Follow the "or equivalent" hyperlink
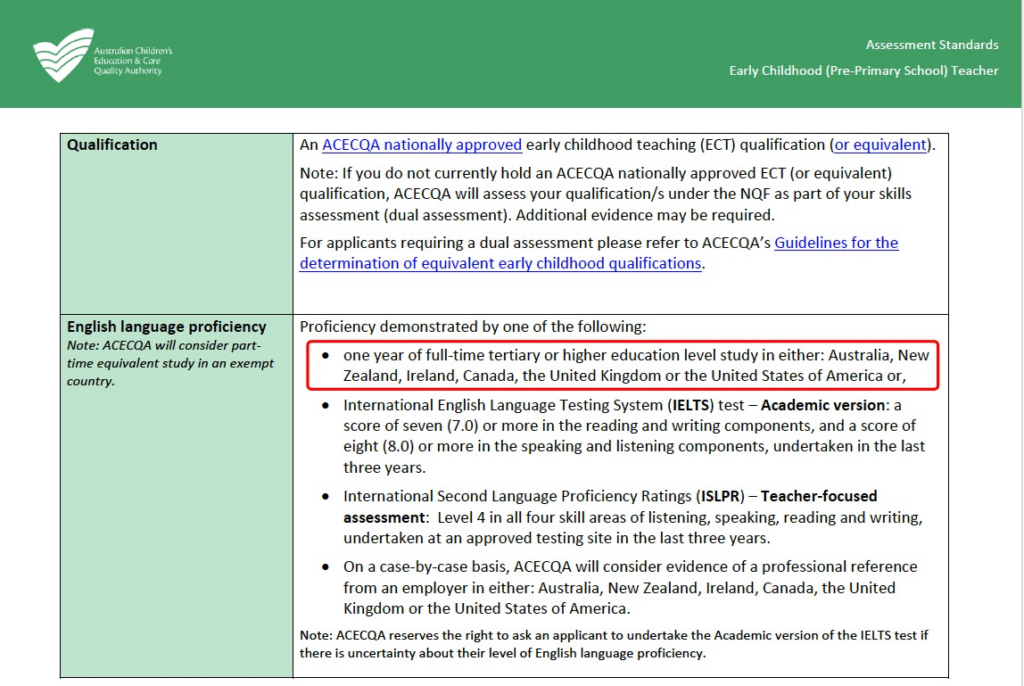 [880, 144]
